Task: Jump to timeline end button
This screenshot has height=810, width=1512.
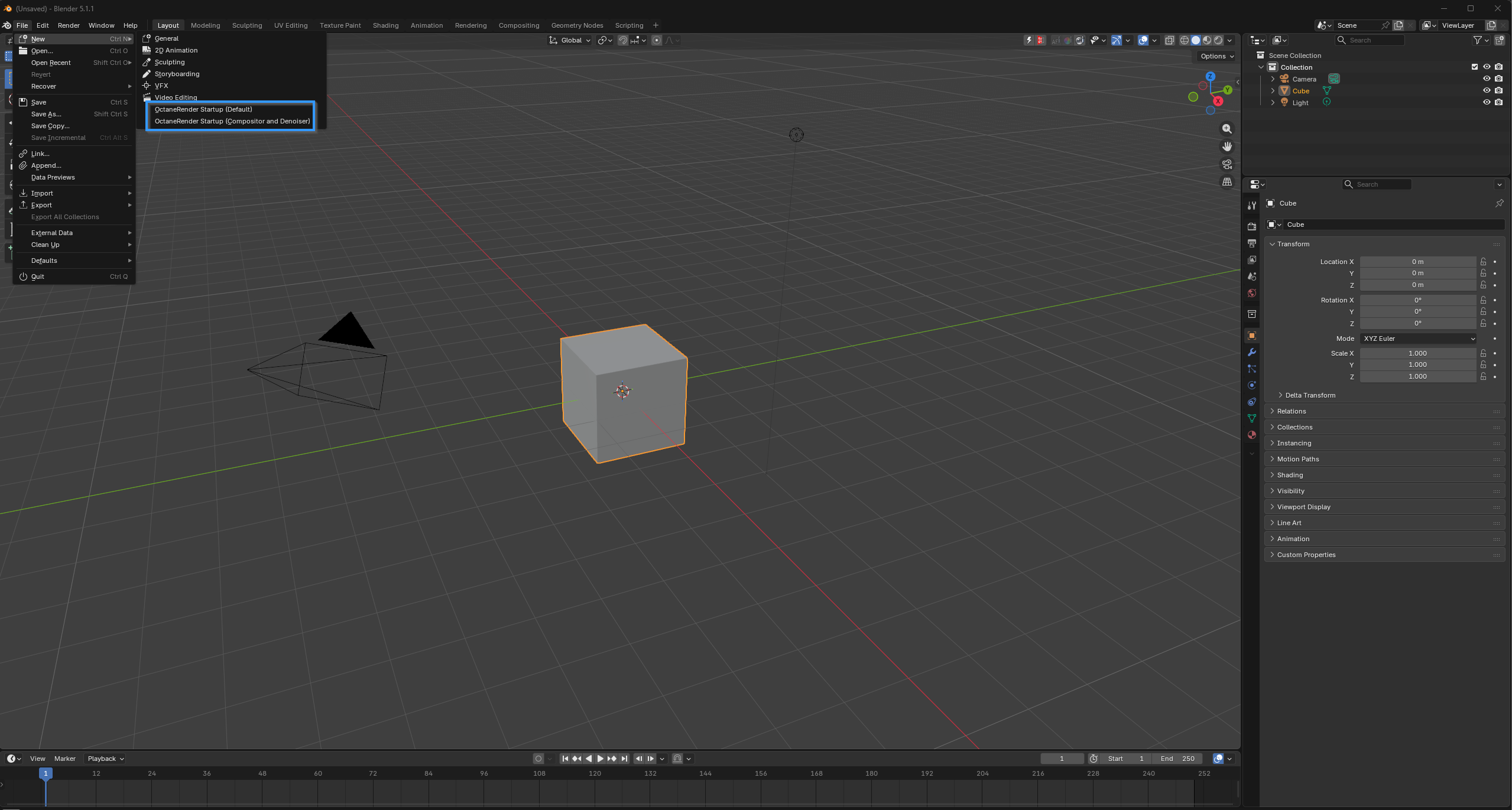Action: [x=624, y=759]
